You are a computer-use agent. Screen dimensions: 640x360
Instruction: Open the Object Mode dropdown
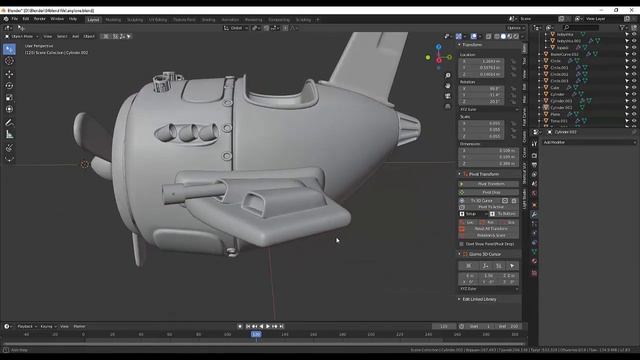21,36
